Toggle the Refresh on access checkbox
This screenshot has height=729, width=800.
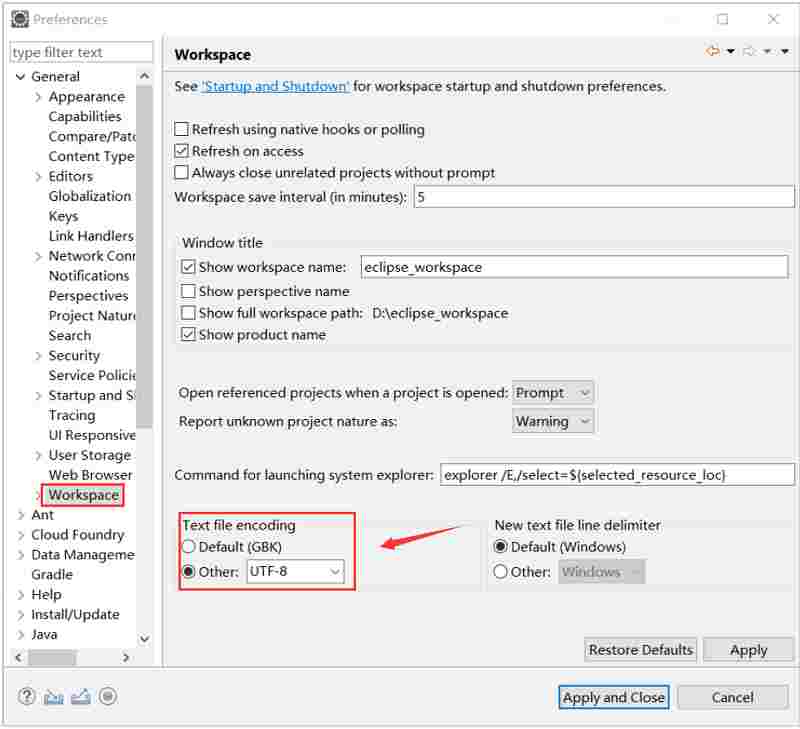pos(182,151)
